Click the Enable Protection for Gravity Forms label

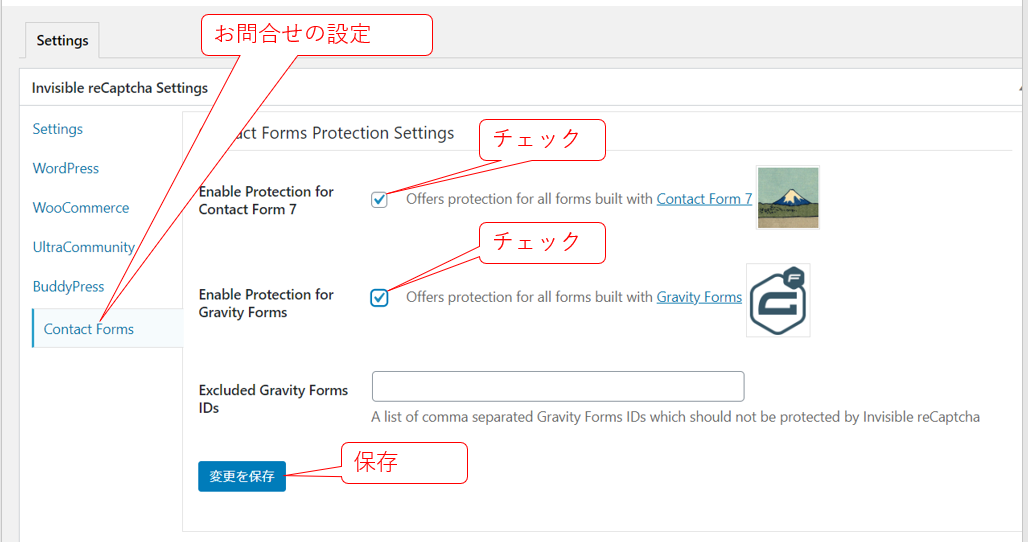266,303
